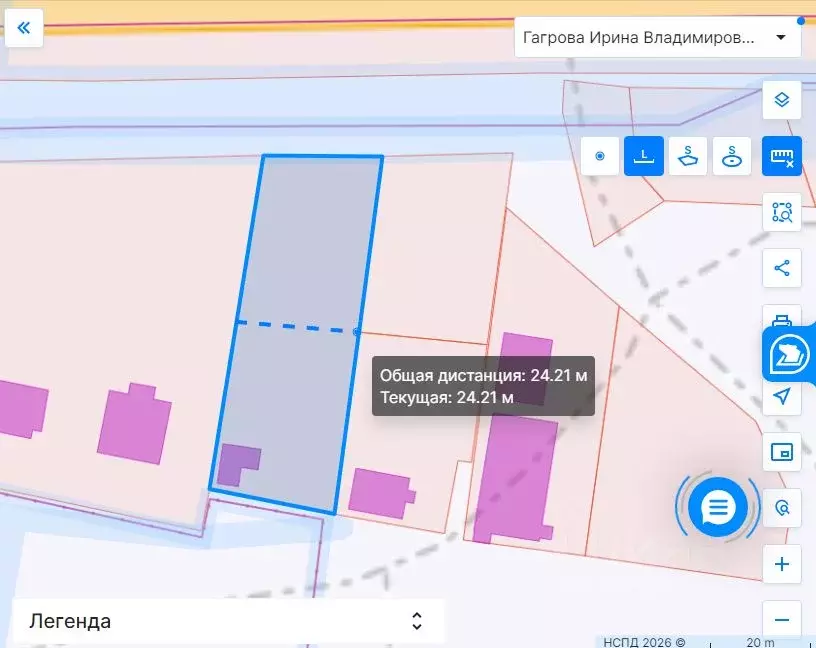
Task: Close the ruler measurement toolbar
Action: [x=782, y=156]
